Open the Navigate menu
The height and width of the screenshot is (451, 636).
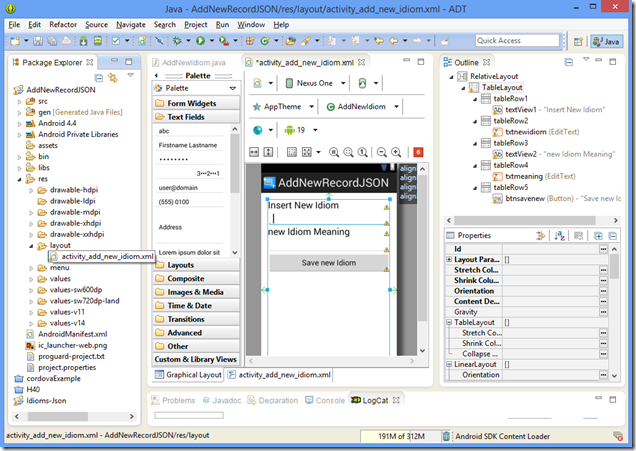(131, 25)
